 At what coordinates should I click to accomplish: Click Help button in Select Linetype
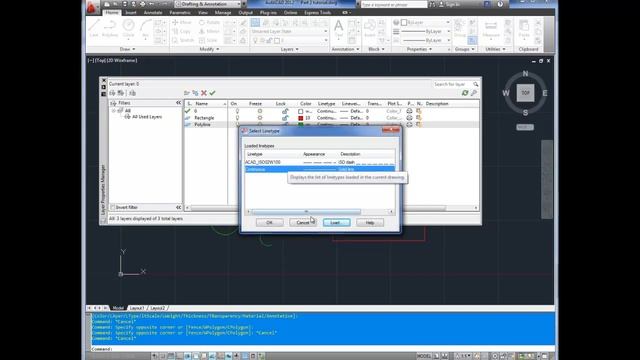pyautogui.click(x=370, y=222)
